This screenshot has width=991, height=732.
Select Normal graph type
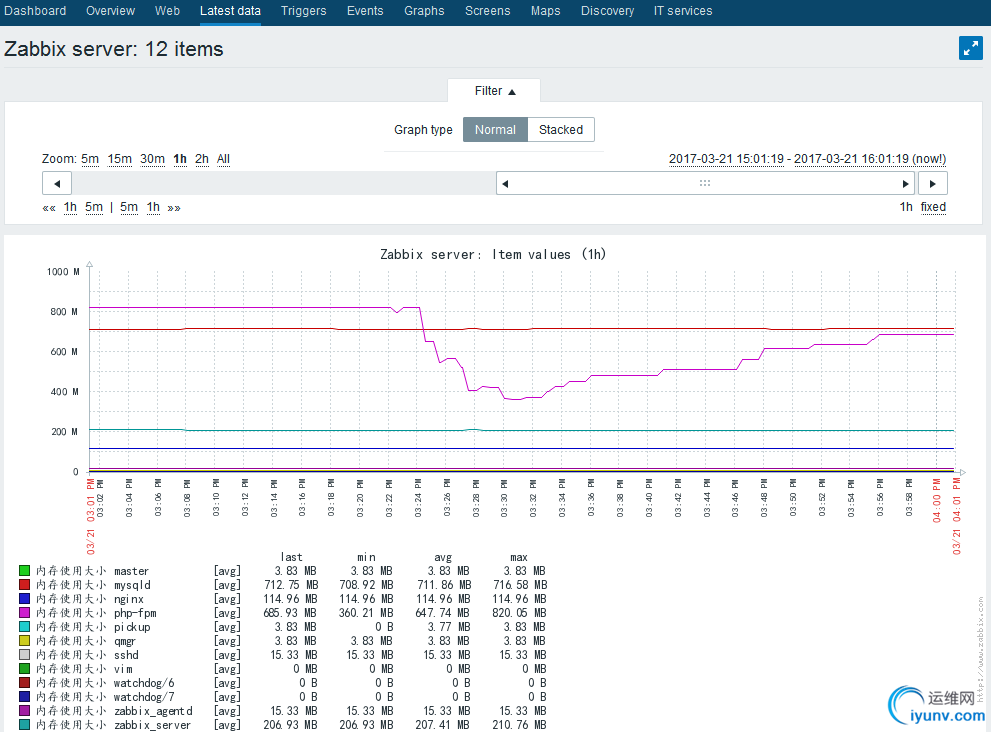(495, 130)
